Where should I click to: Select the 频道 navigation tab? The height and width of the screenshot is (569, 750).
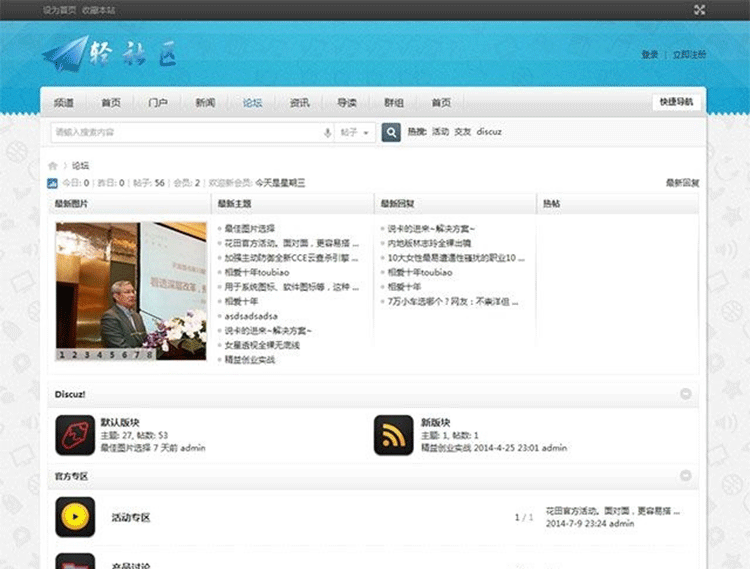point(64,103)
